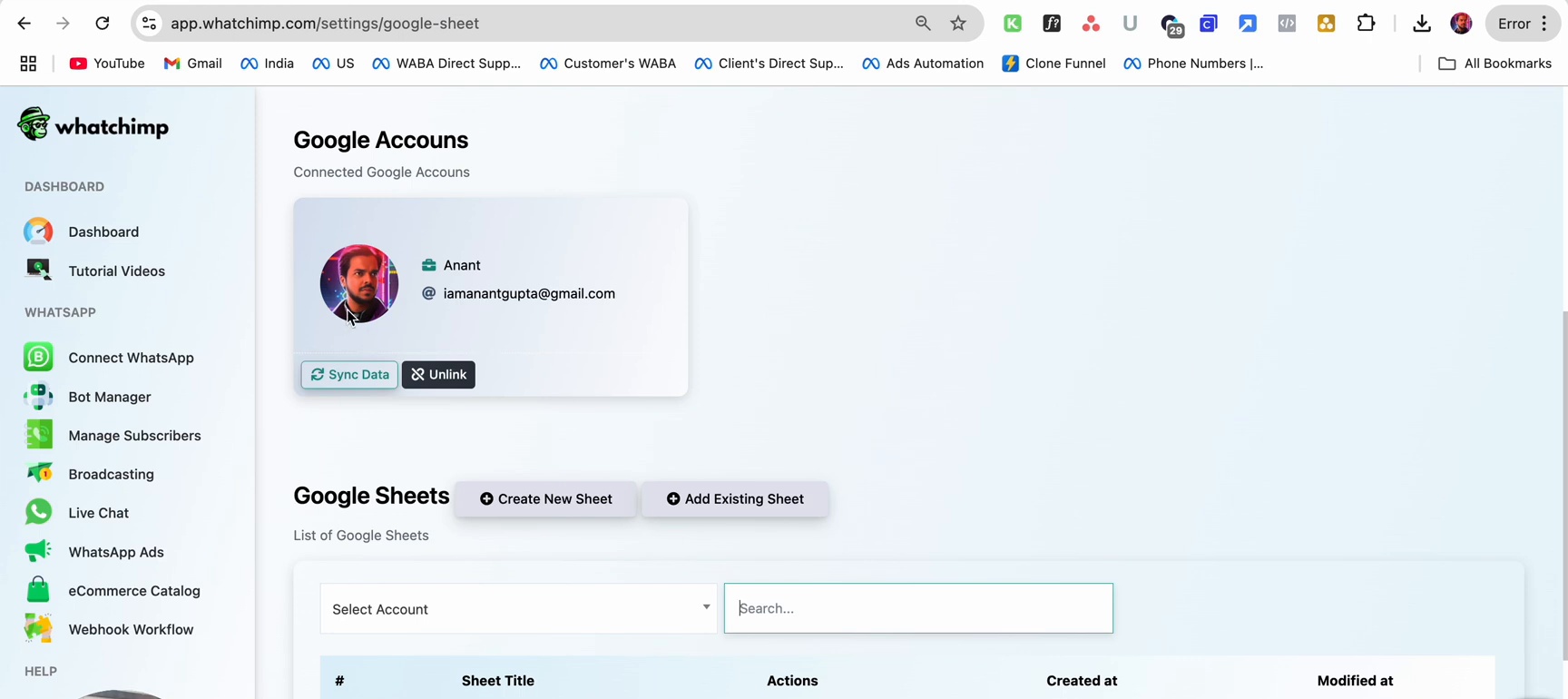Select the WhatsApp Ads icon

tap(38, 551)
